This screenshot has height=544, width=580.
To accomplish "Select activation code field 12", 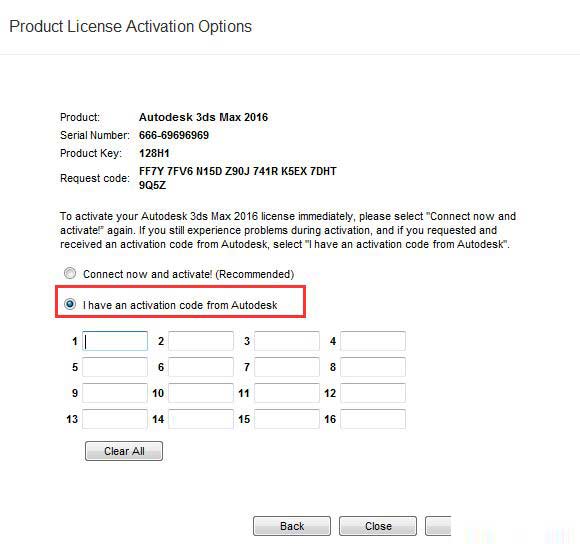I will (373, 393).
